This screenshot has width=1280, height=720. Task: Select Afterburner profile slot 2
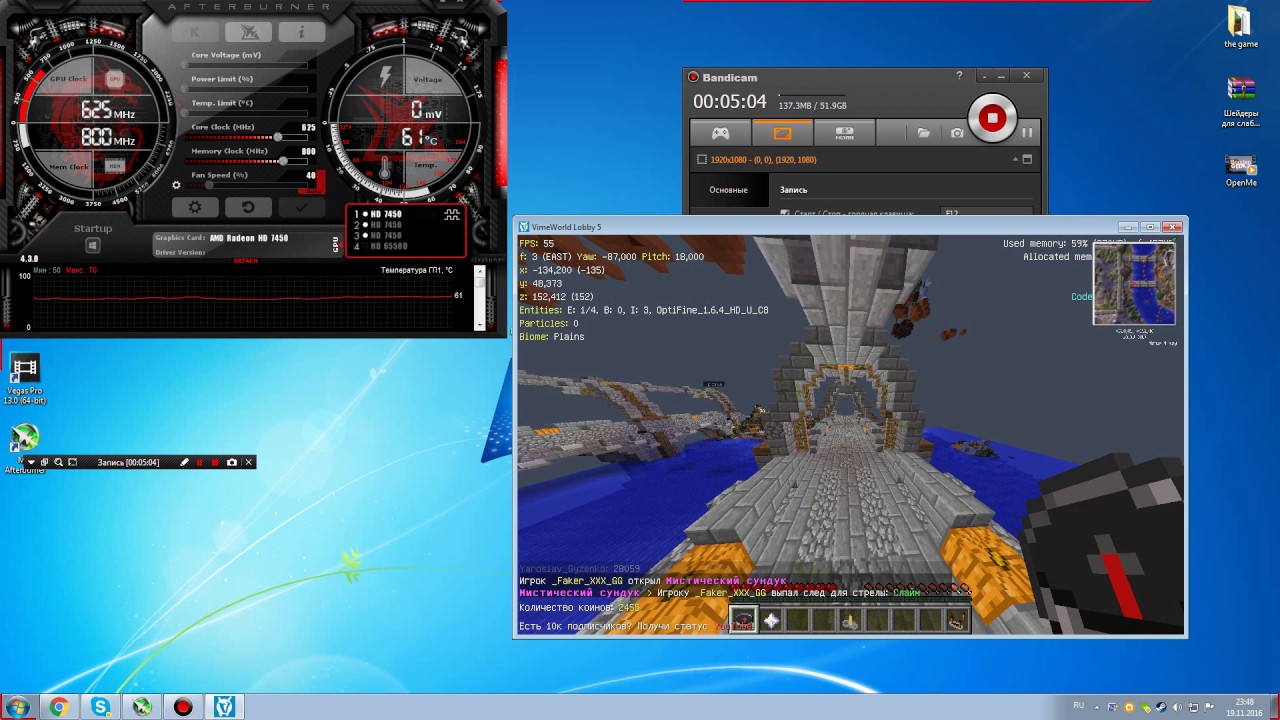click(x=378, y=225)
